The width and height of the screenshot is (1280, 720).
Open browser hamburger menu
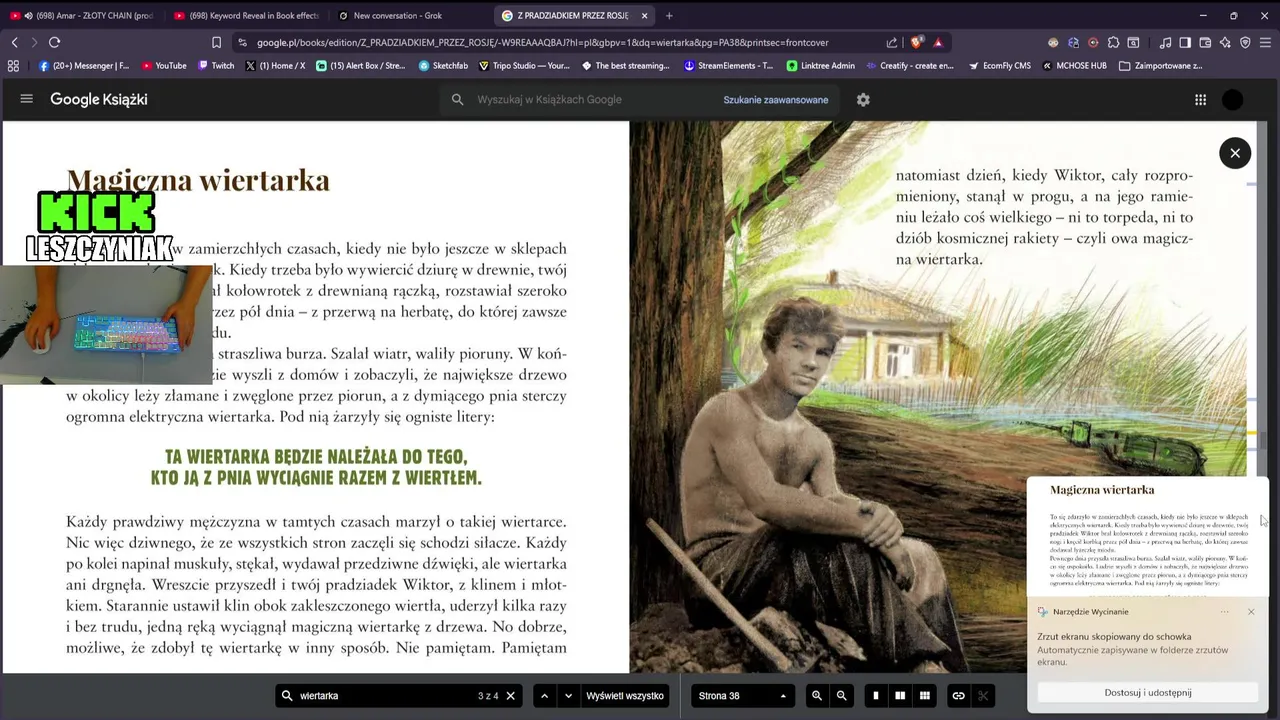1266,42
